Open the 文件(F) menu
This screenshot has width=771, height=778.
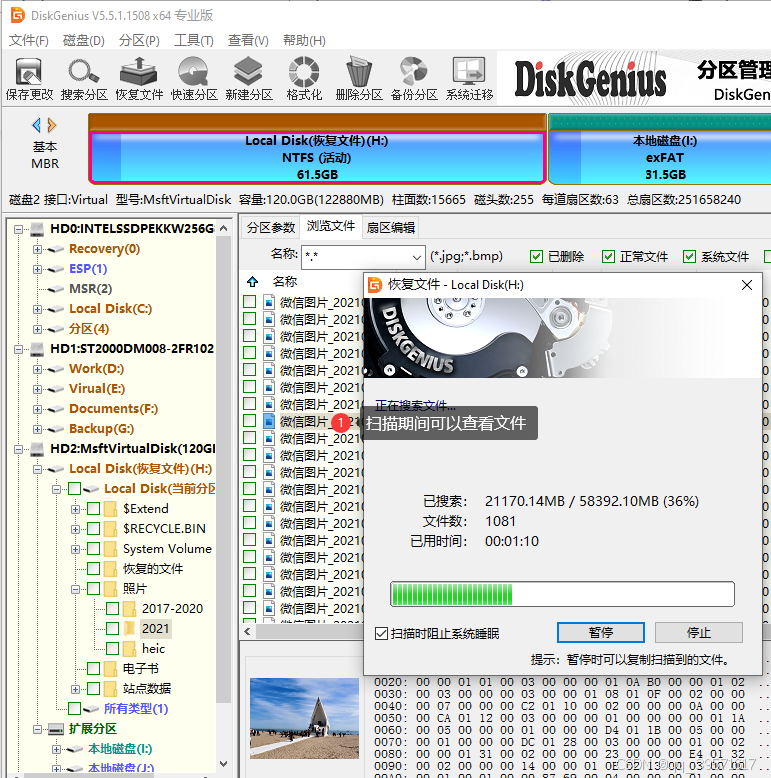(29, 40)
